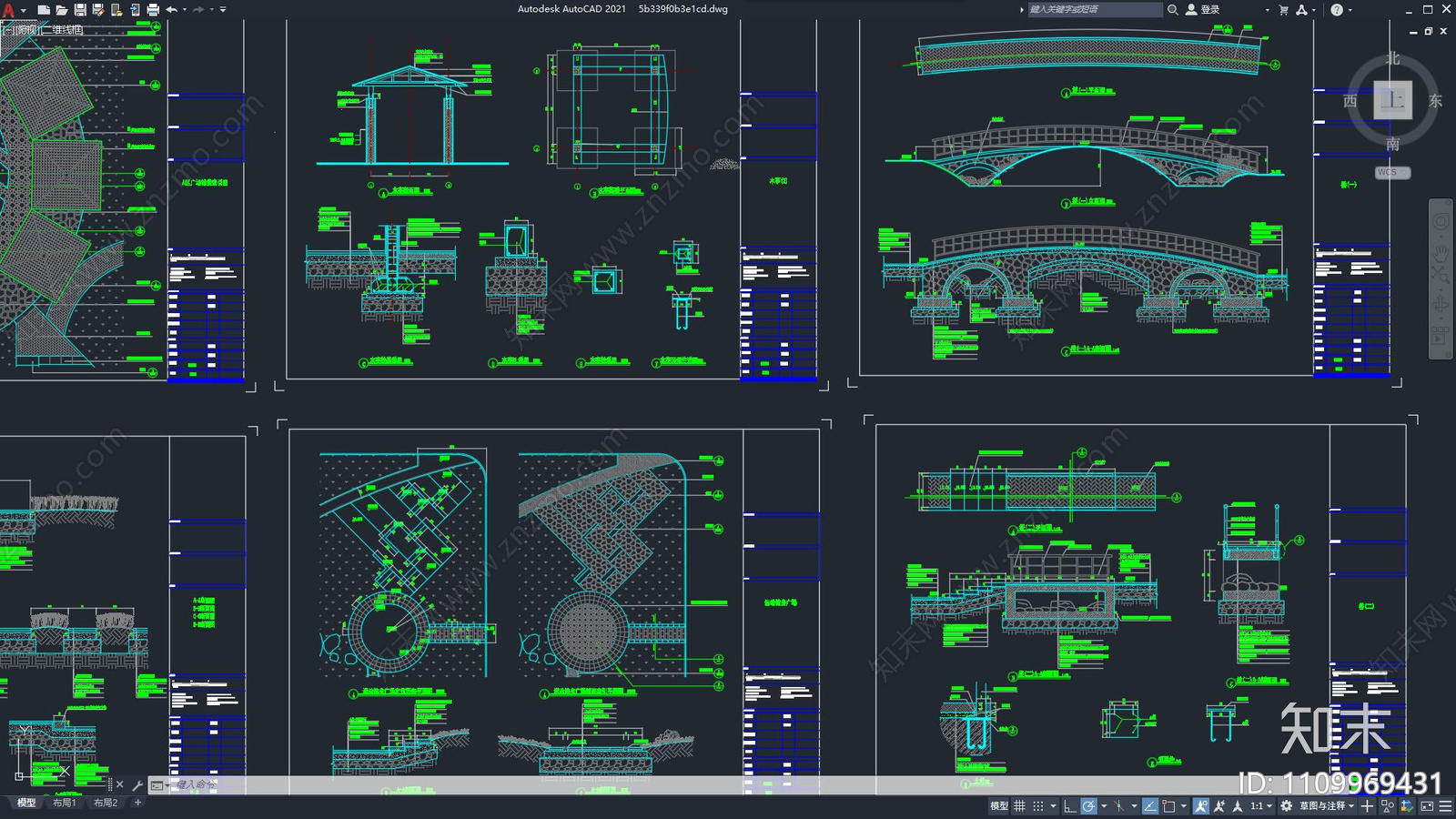Save to web and mobile icon

coord(135,10)
